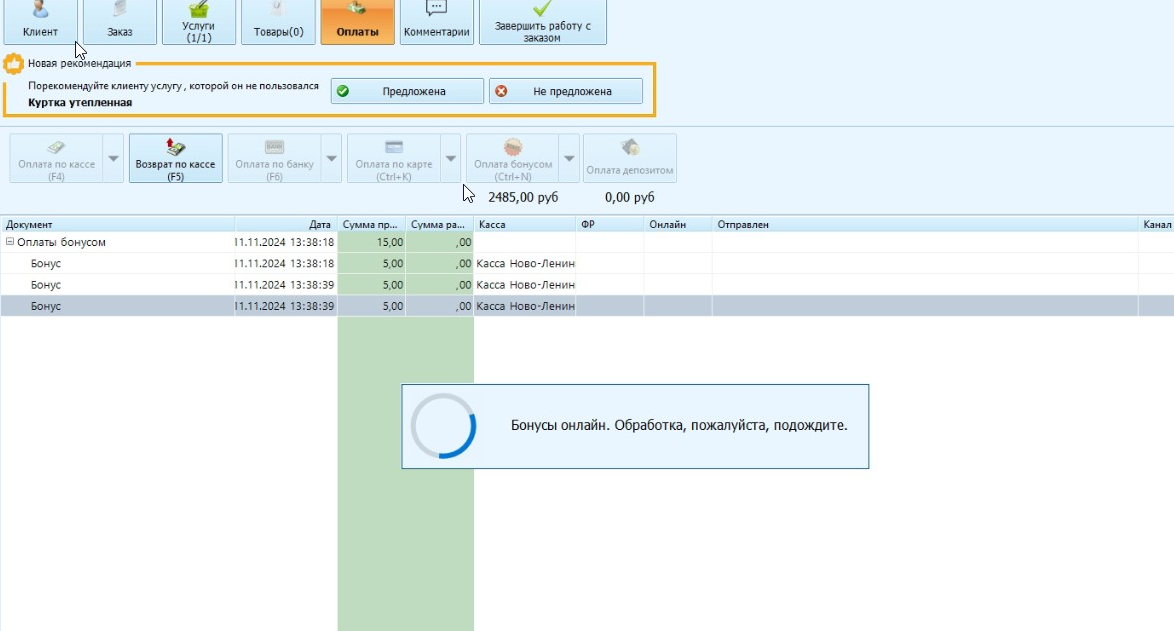Click the Возврат по кассе (F5) button
1174x631 pixels.
pyautogui.click(x=175, y=158)
